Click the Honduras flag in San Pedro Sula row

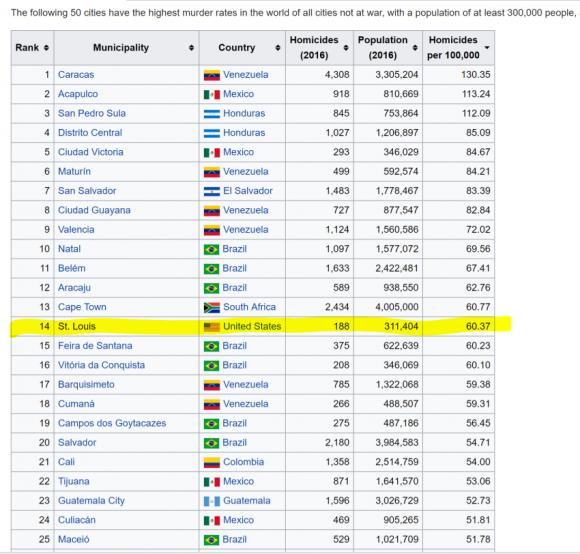(212, 114)
